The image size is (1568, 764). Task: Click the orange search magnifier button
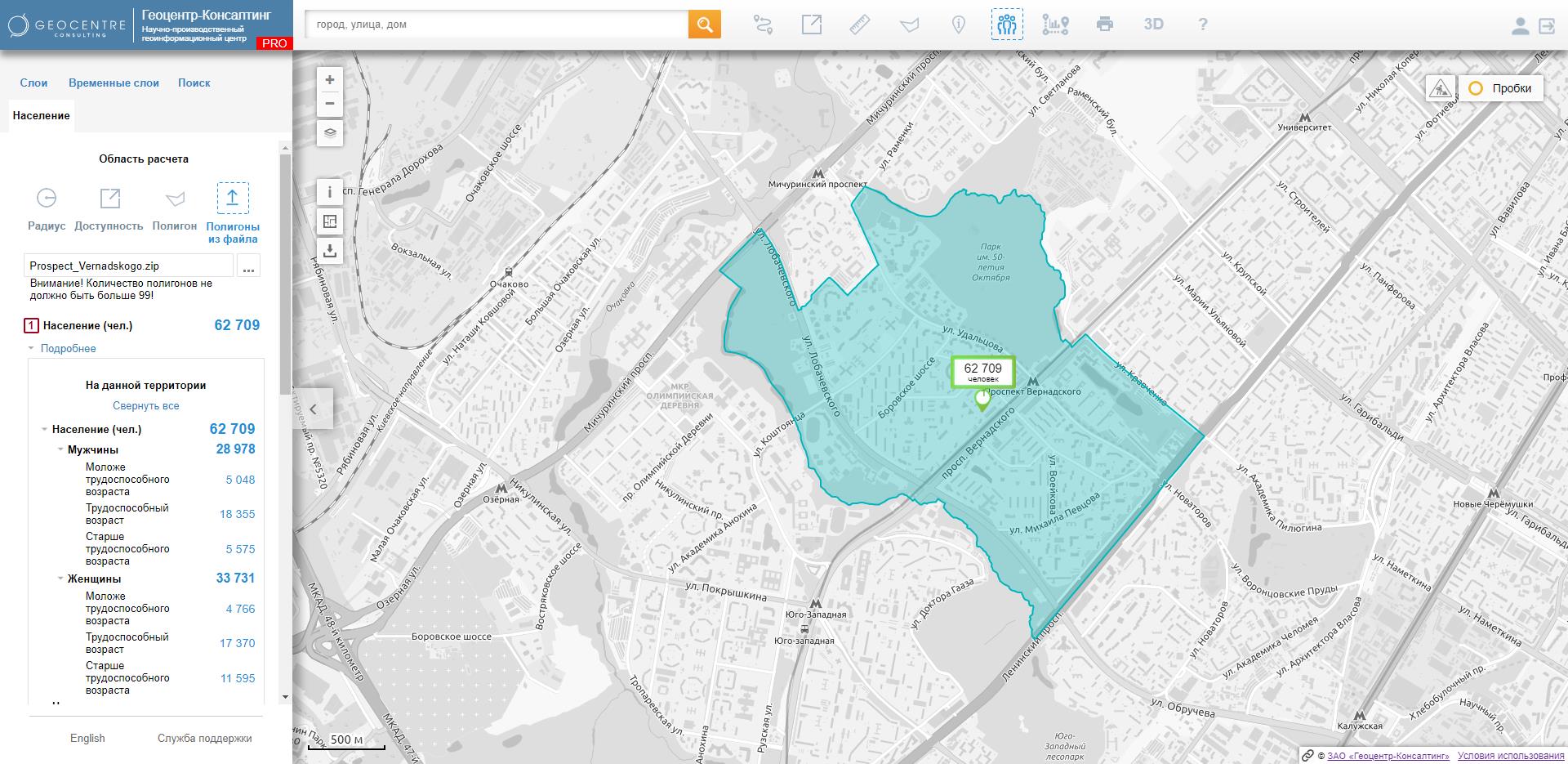pyautogui.click(x=705, y=25)
